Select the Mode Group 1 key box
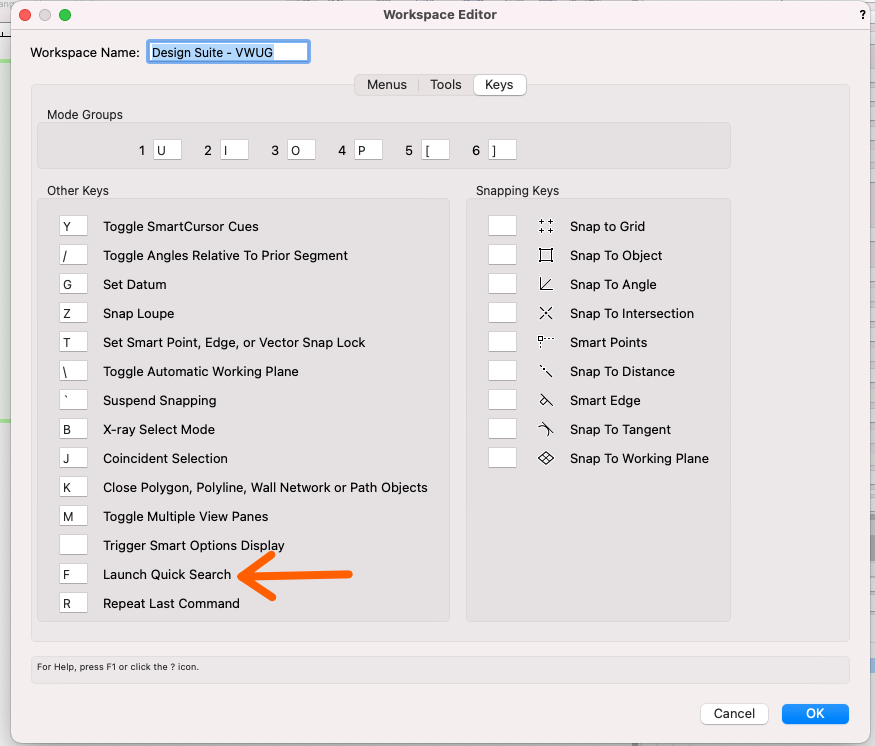The image size is (875, 746). (167, 149)
